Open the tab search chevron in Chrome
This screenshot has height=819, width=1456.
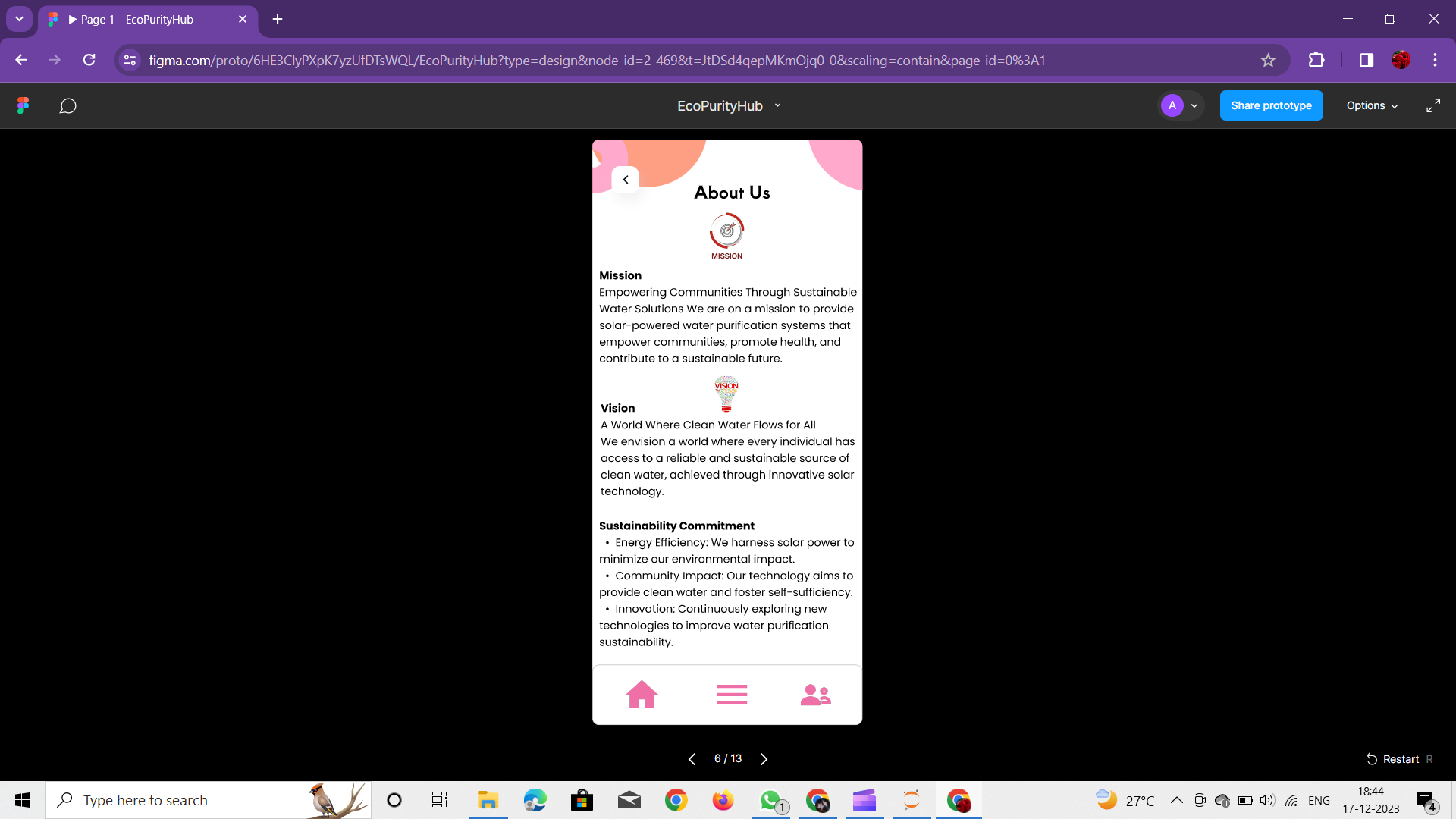pos(19,19)
